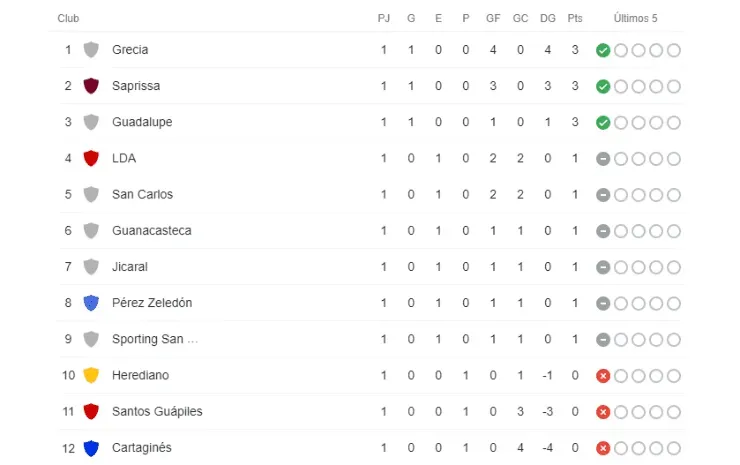The width and height of the screenshot is (740, 465).
Task: Click the LDA red shield icon
Action: coord(91,158)
